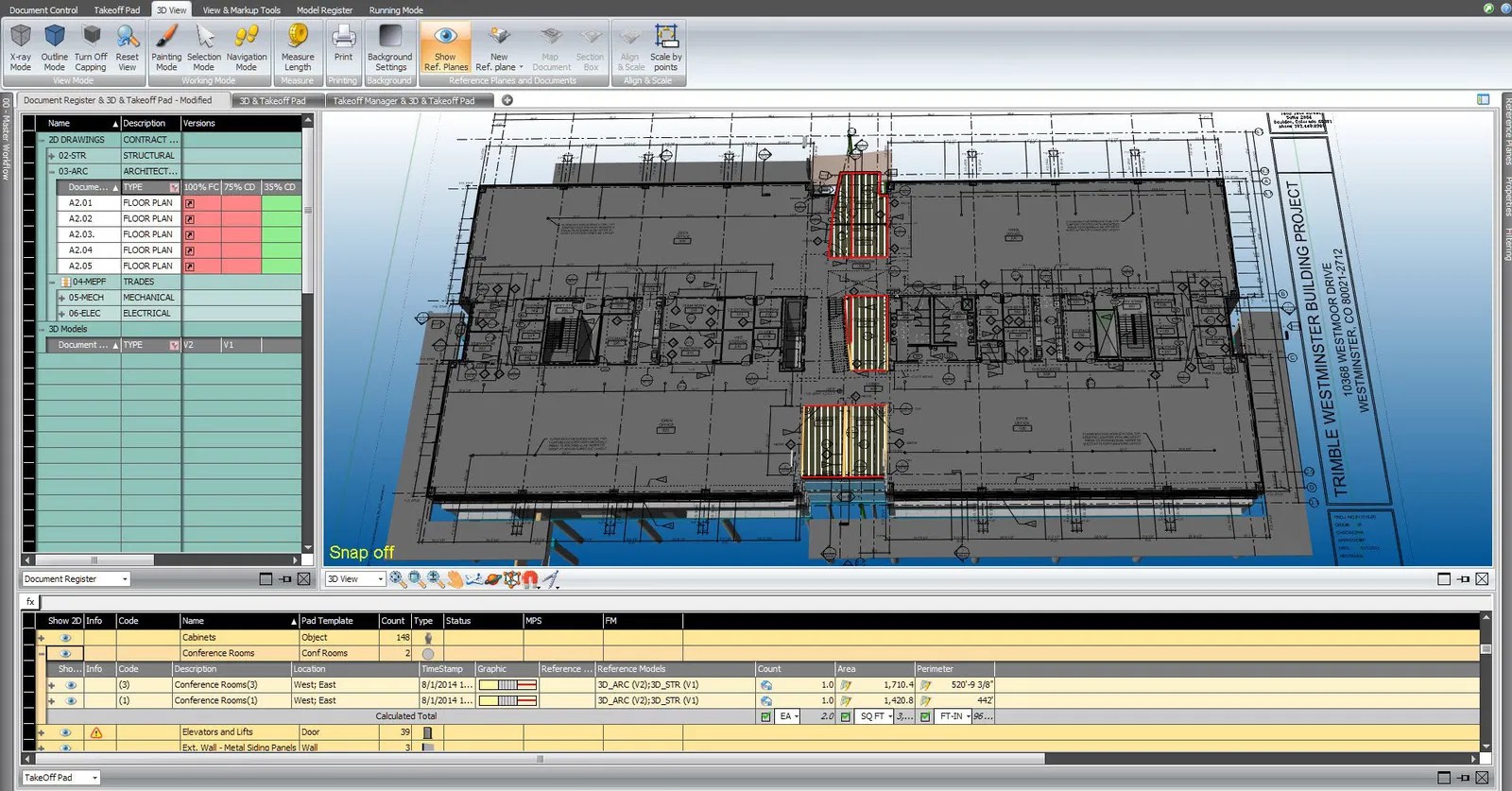
Task: Open SQ FT unit dropdown
Action: pyautogui.click(x=890, y=716)
